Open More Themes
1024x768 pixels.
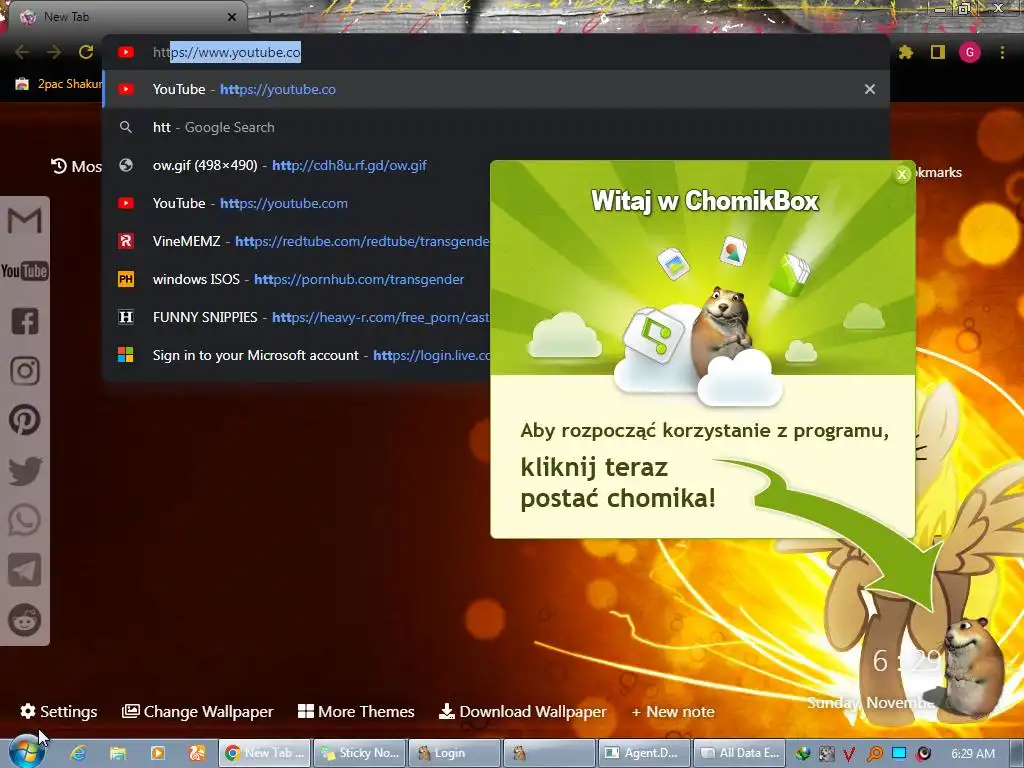[x=357, y=711]
